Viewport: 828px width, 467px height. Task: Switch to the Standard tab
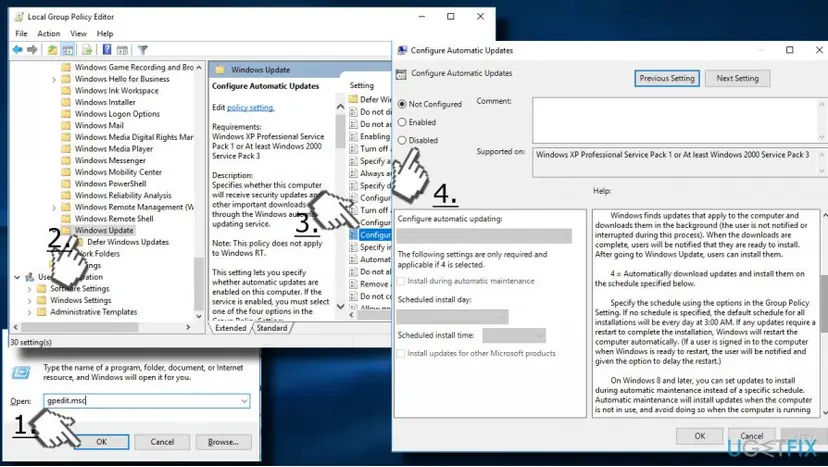point(272,328)
